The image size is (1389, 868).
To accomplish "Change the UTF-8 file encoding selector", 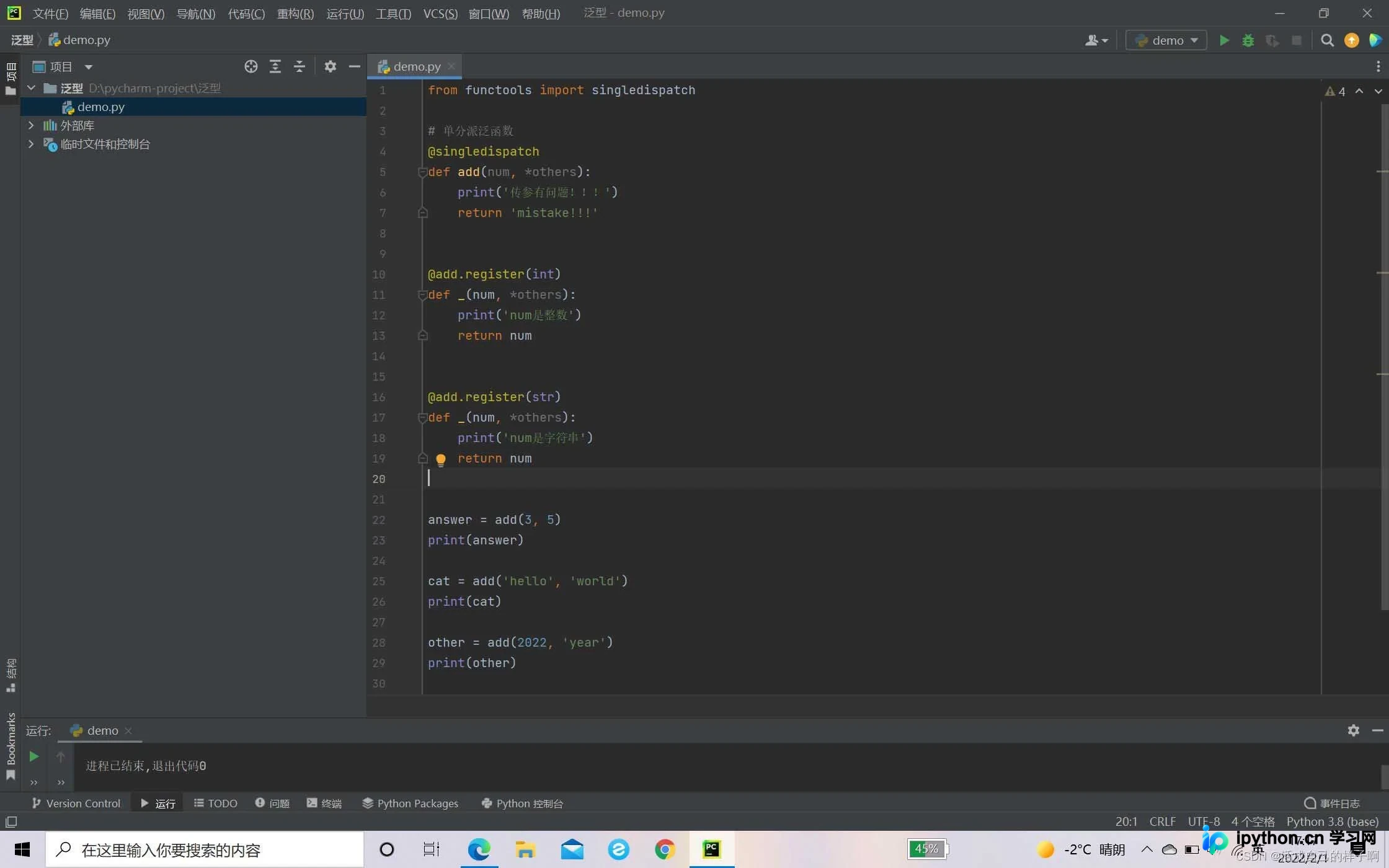I will [1204, 821].
